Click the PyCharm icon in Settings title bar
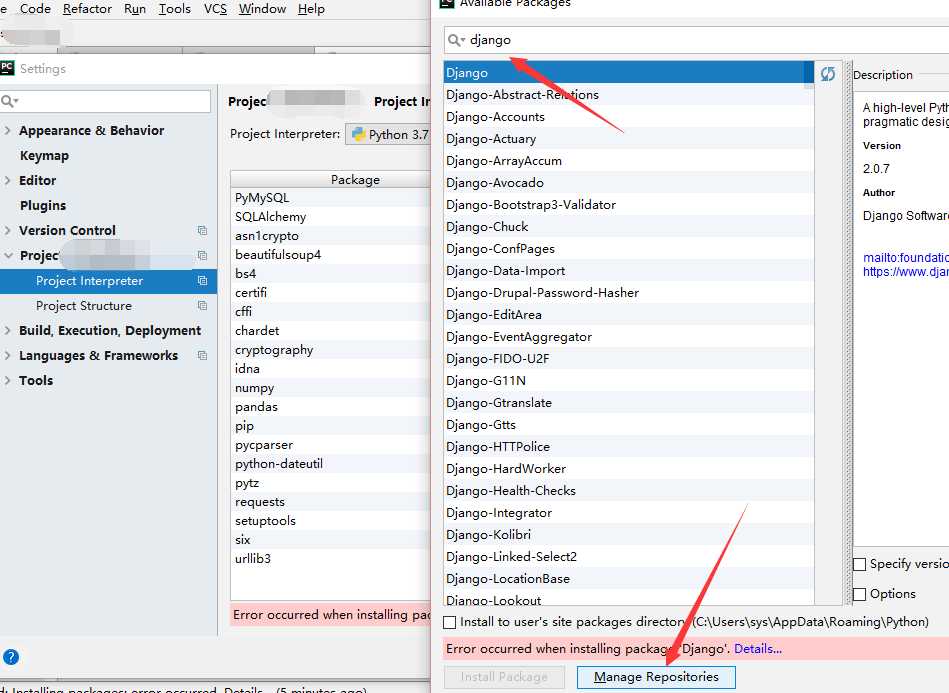The width and height of the screenshot is (949, 693). [x=7, y=68]
